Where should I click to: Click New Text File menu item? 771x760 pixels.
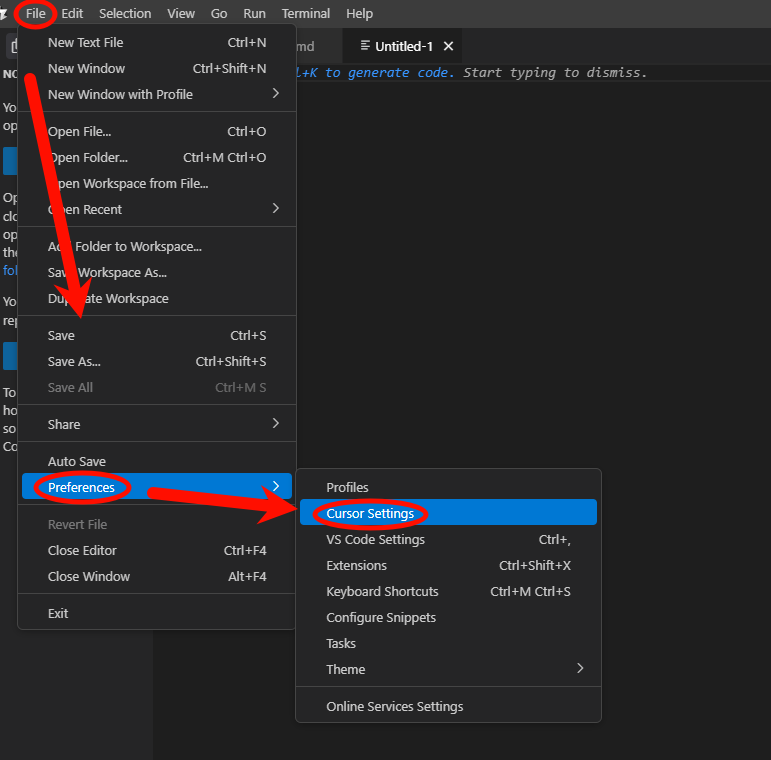pos(85,42)
